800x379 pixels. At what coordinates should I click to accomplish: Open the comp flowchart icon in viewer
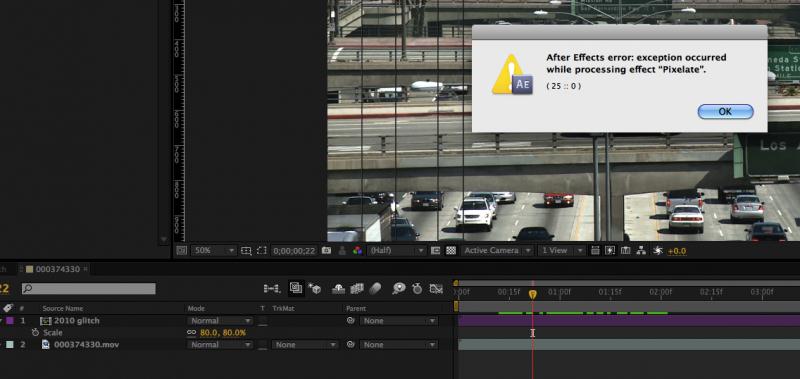tap(641, 250)
